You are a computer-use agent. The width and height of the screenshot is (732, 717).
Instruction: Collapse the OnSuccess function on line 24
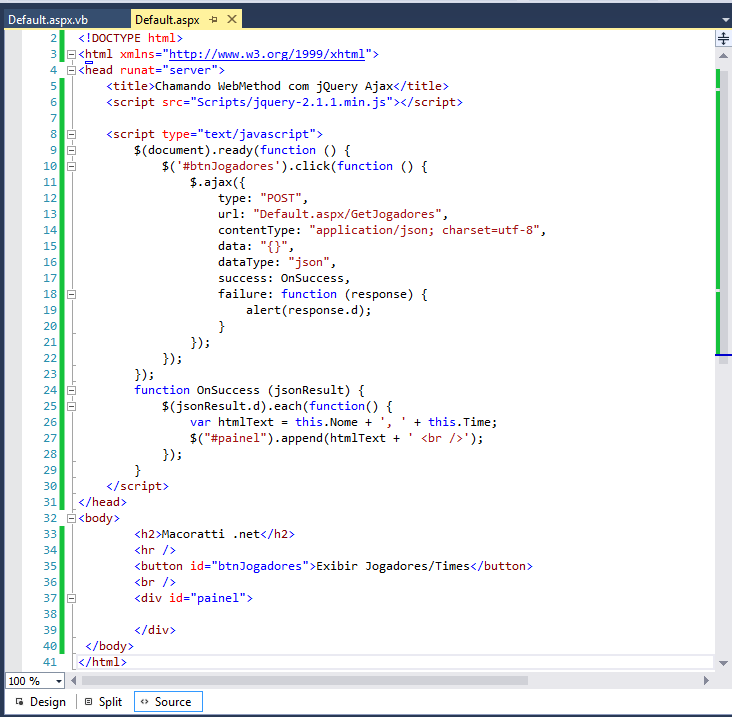(x=71, y=390)
